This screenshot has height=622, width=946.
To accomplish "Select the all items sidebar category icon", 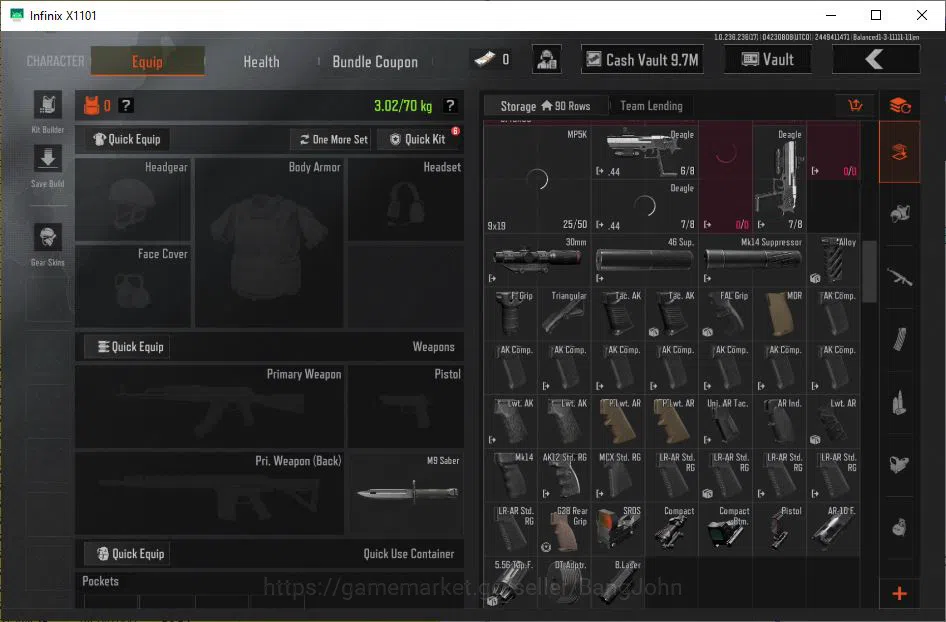I will 900,152.
